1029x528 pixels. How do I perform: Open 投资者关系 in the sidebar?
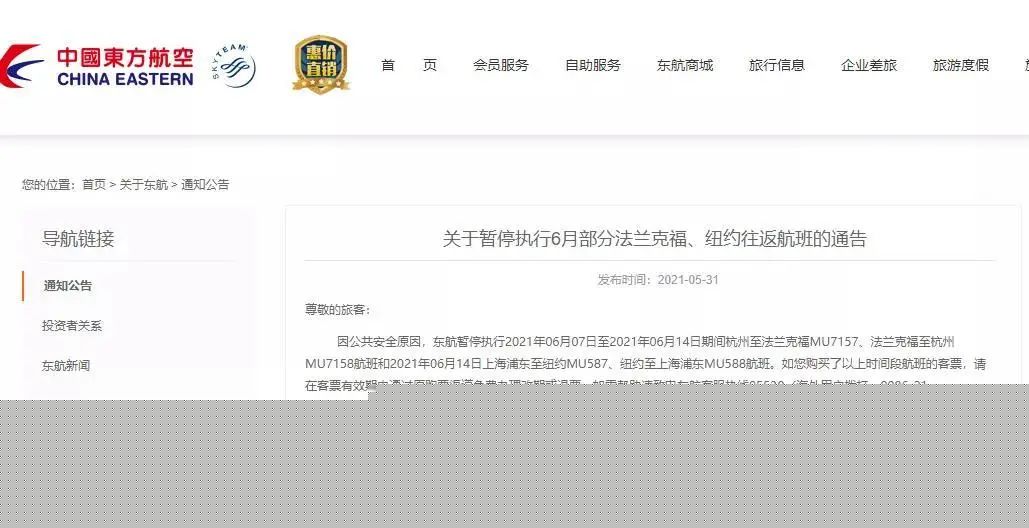tap(72, 326)
